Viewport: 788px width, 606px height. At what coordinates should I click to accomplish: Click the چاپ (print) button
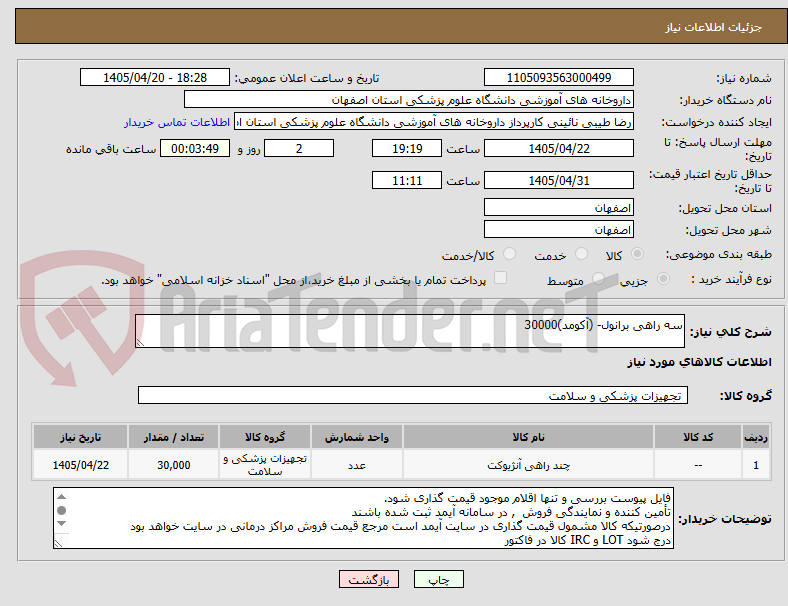click(x=438, y=579)
